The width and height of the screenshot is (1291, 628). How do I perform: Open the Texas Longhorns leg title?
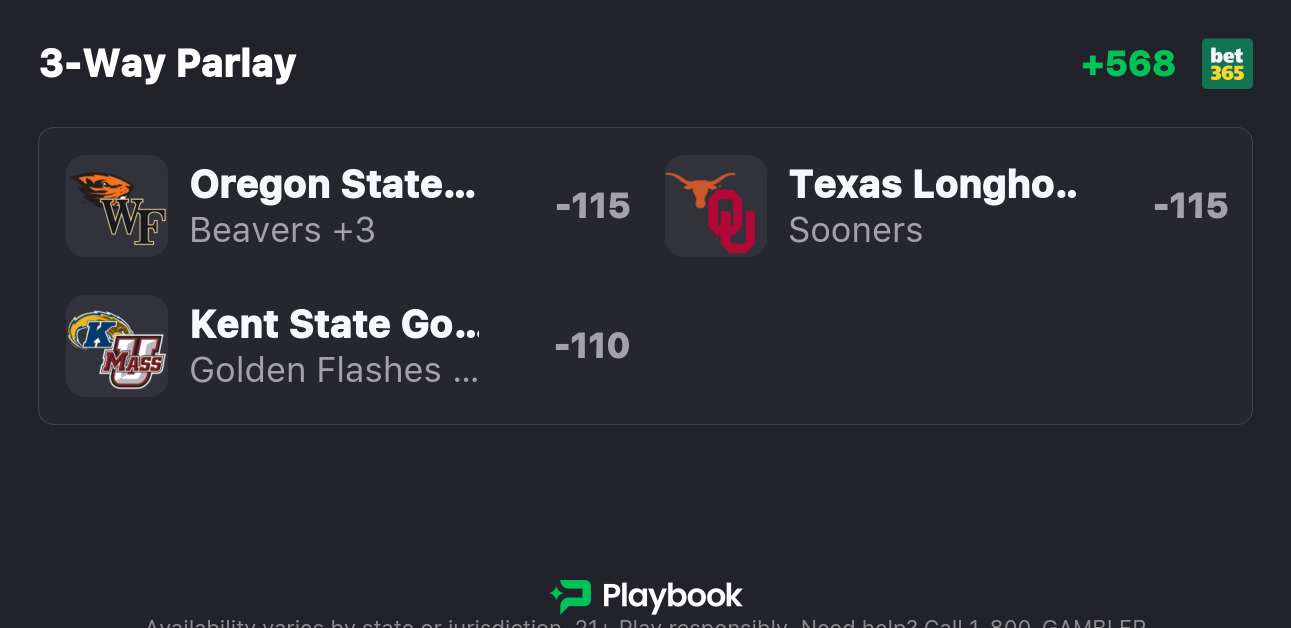[932, 185]
